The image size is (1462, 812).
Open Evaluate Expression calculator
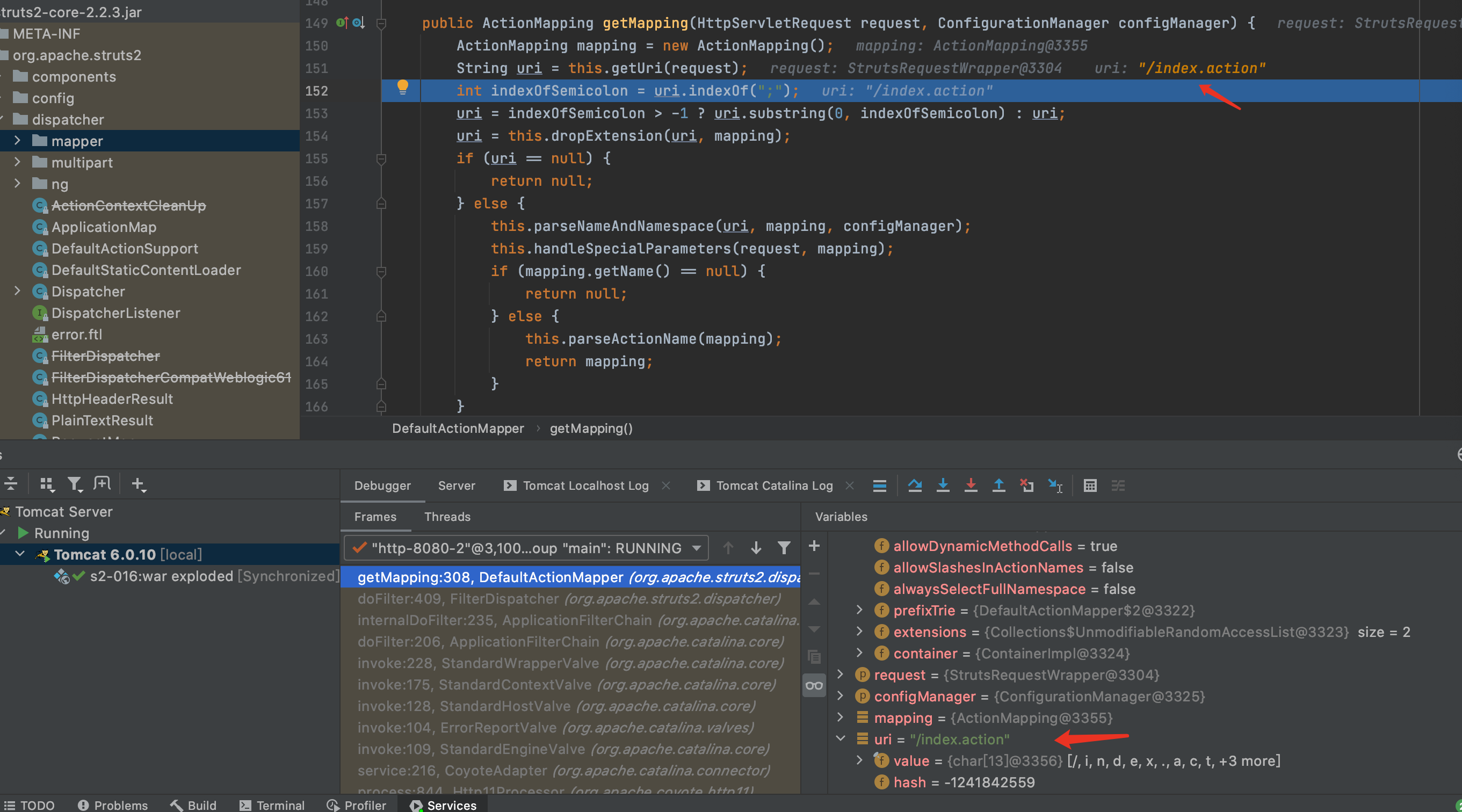click(1090, 485)
